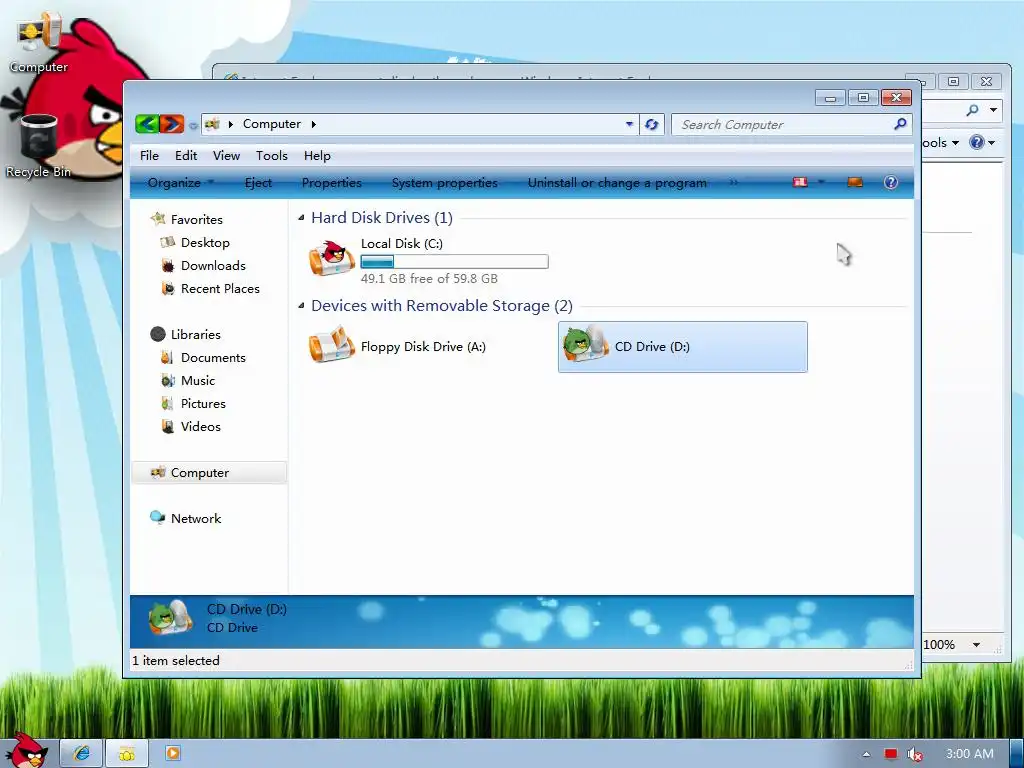Screen dimensions: 1024x768
Task: Click Uninstall or change a program
Action: pos(617,183)
